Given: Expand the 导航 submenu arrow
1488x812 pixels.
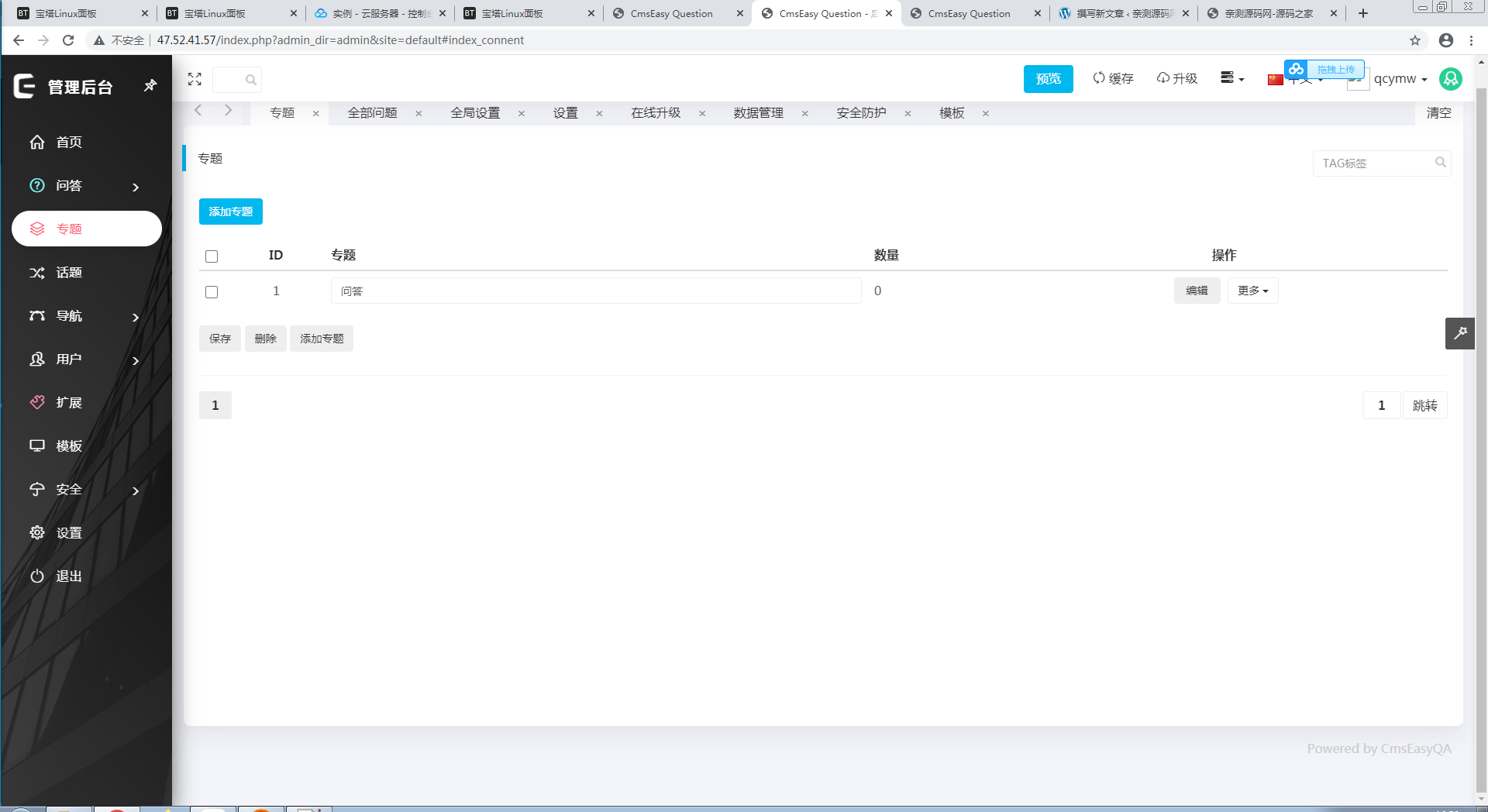Looking at the screenshot, I should click(136, 317).
